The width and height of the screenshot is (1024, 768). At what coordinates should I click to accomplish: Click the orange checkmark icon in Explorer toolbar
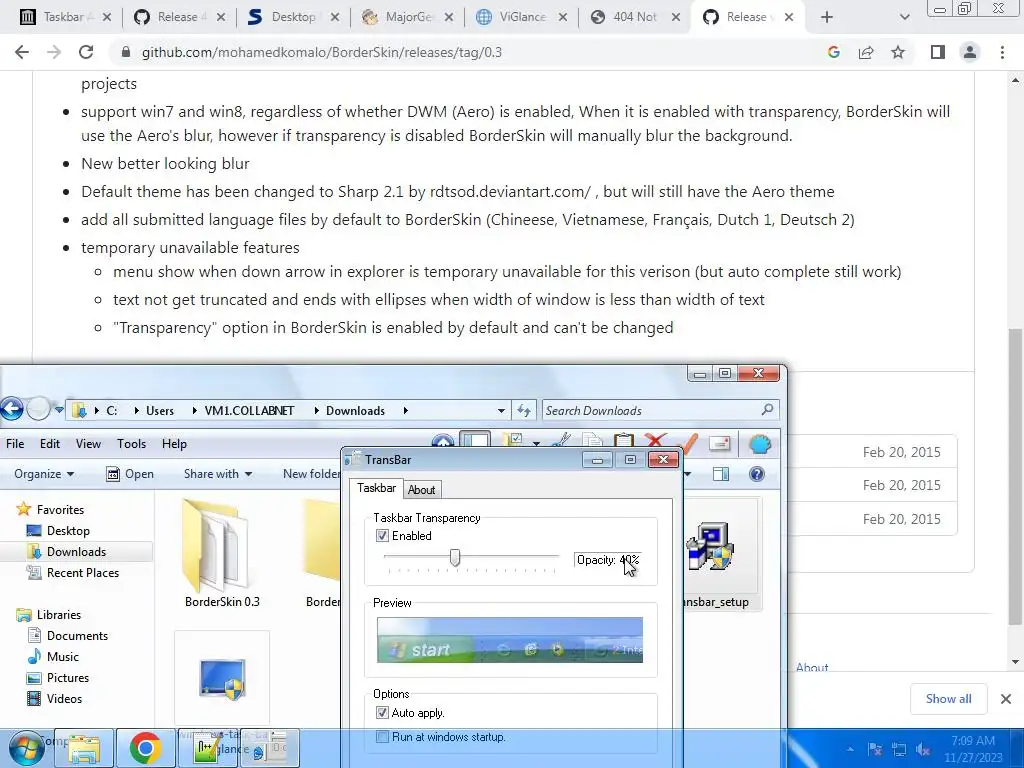(688, 443)
